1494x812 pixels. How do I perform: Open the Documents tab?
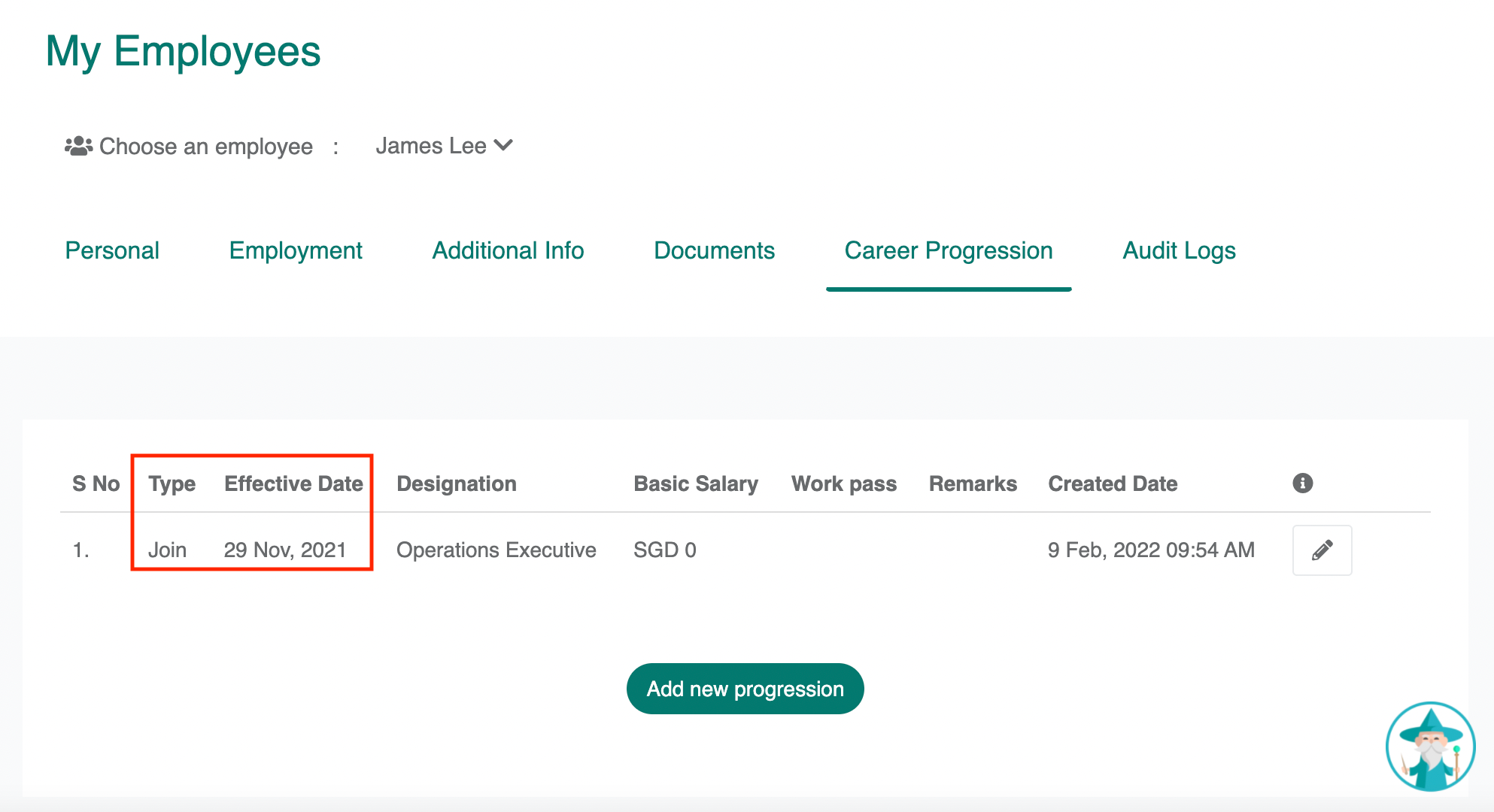(x=714, y=250)
